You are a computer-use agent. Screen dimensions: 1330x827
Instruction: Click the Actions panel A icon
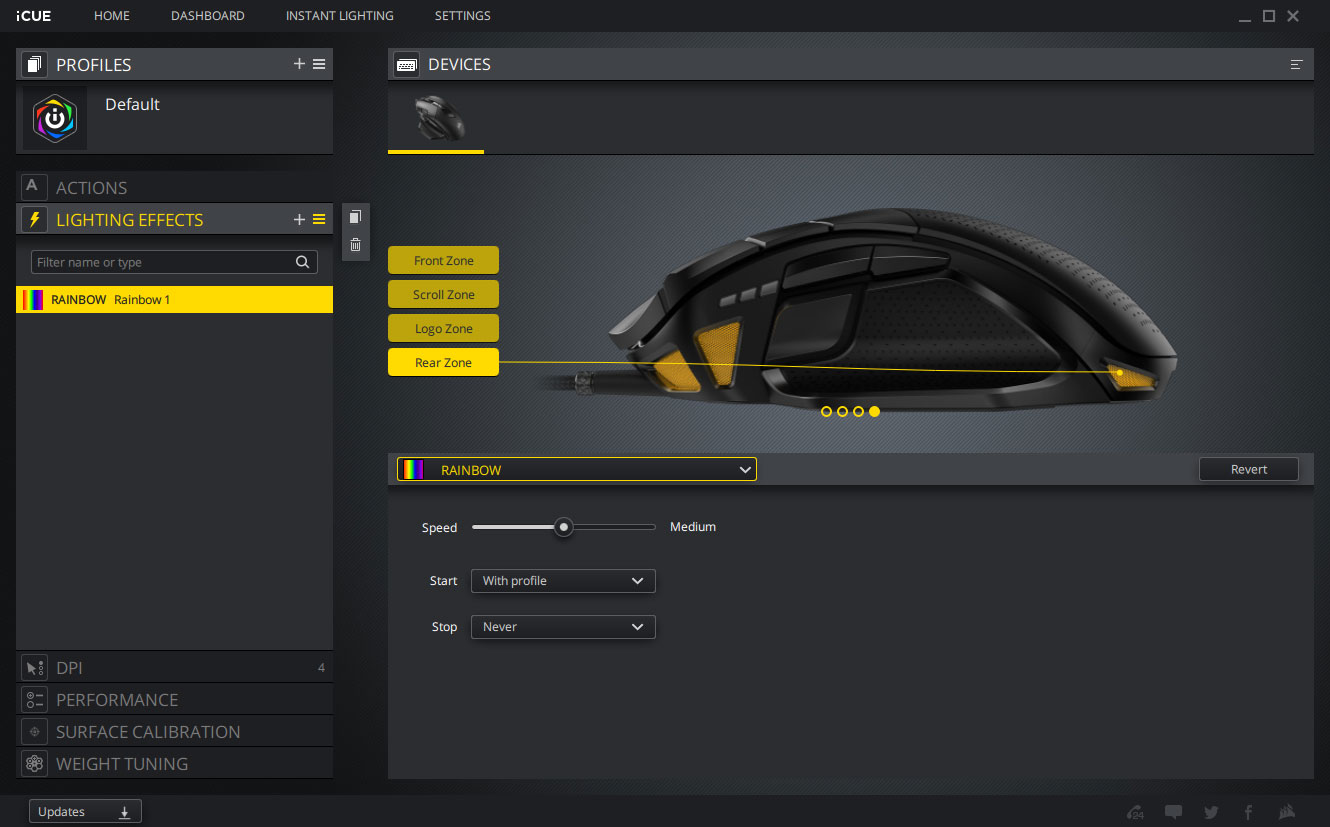[34, 187]
